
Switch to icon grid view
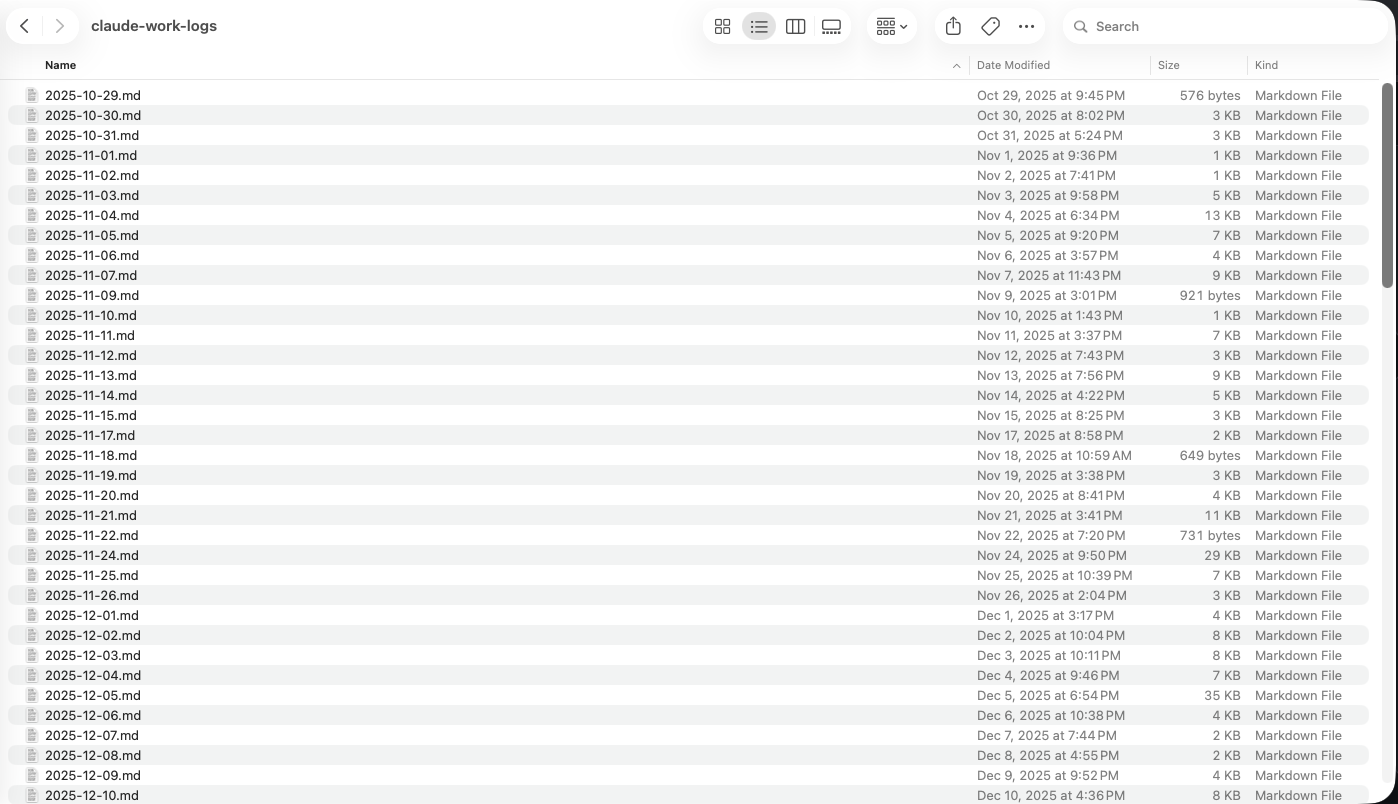[722, 27]
